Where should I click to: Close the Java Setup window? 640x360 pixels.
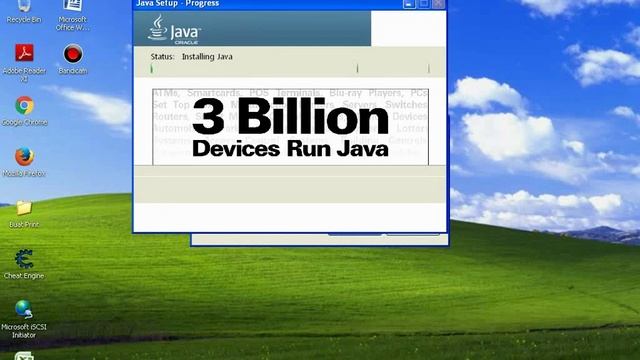tap(438, 4)
